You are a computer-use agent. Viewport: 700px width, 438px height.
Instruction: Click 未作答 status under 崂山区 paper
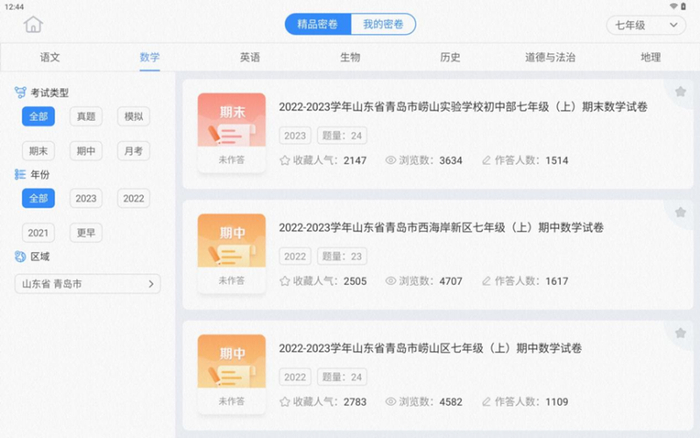click(x=232, y=401)
